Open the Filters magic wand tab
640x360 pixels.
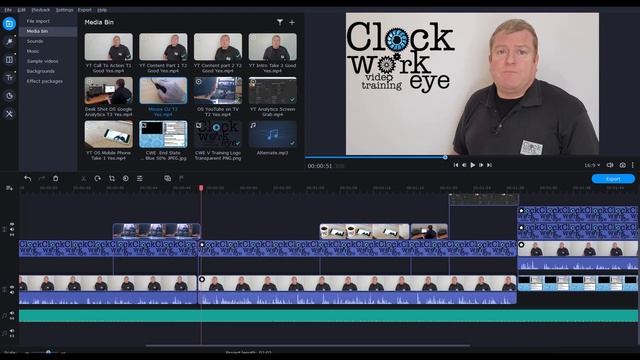[9, 42]
